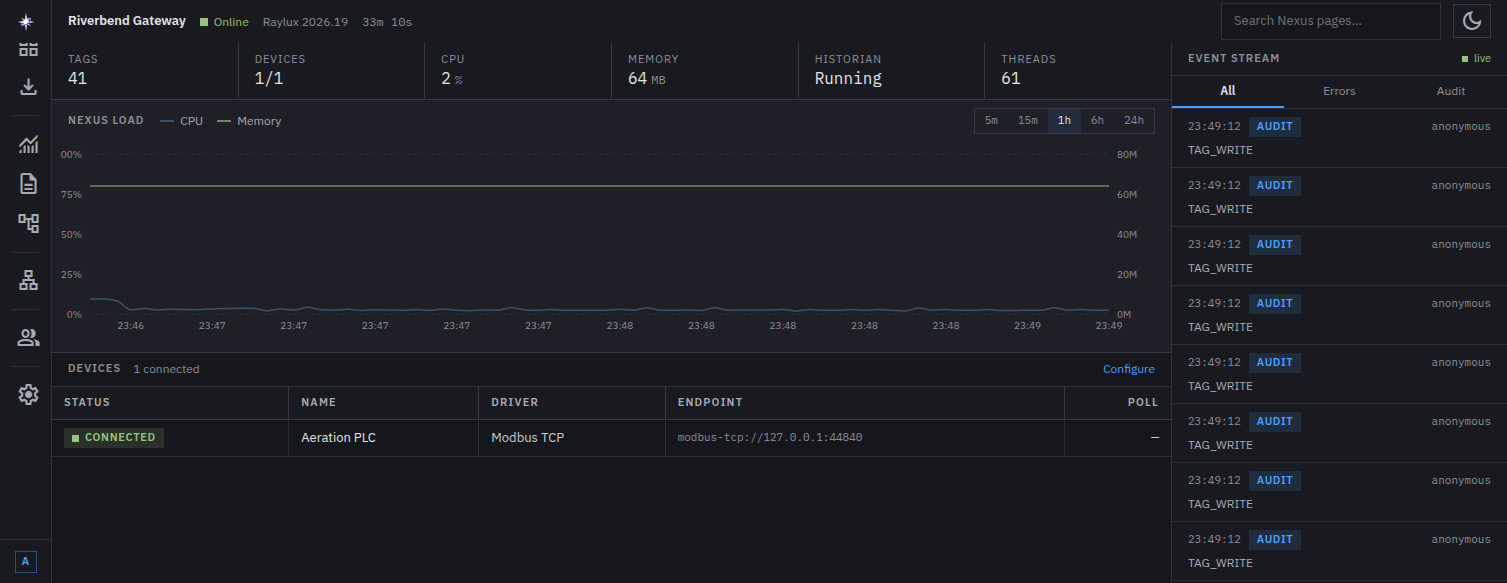Click the Search Nexus pages field
Screen dimensions: 1507x583
[x=1330, y=21]
